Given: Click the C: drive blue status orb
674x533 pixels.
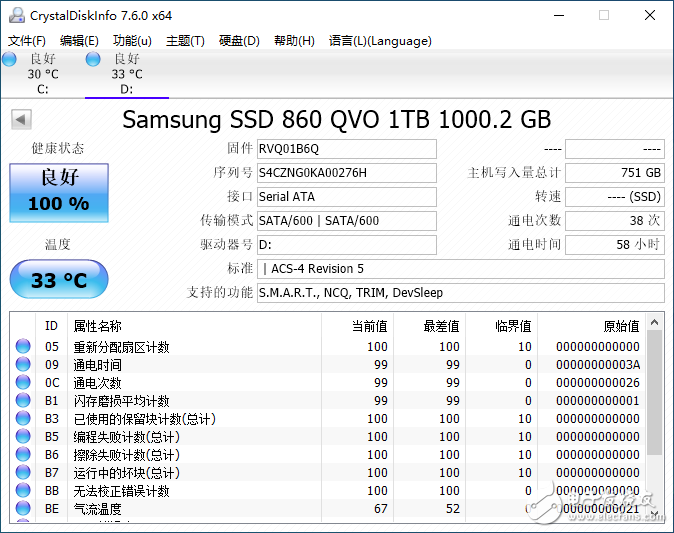Looking at the screenshot, I should pyautogui.click(x=9, y=59).
